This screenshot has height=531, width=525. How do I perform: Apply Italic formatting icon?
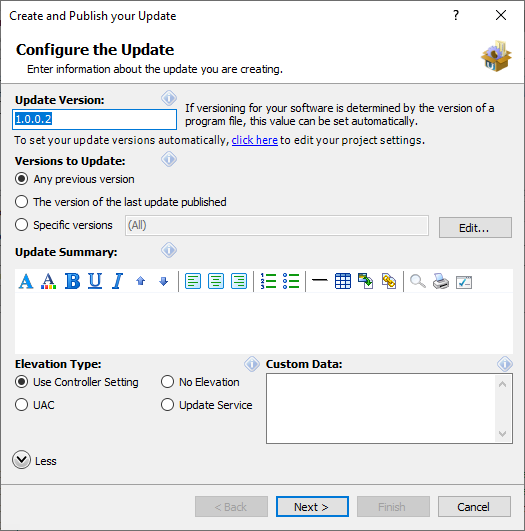click(x=117, y=281)
